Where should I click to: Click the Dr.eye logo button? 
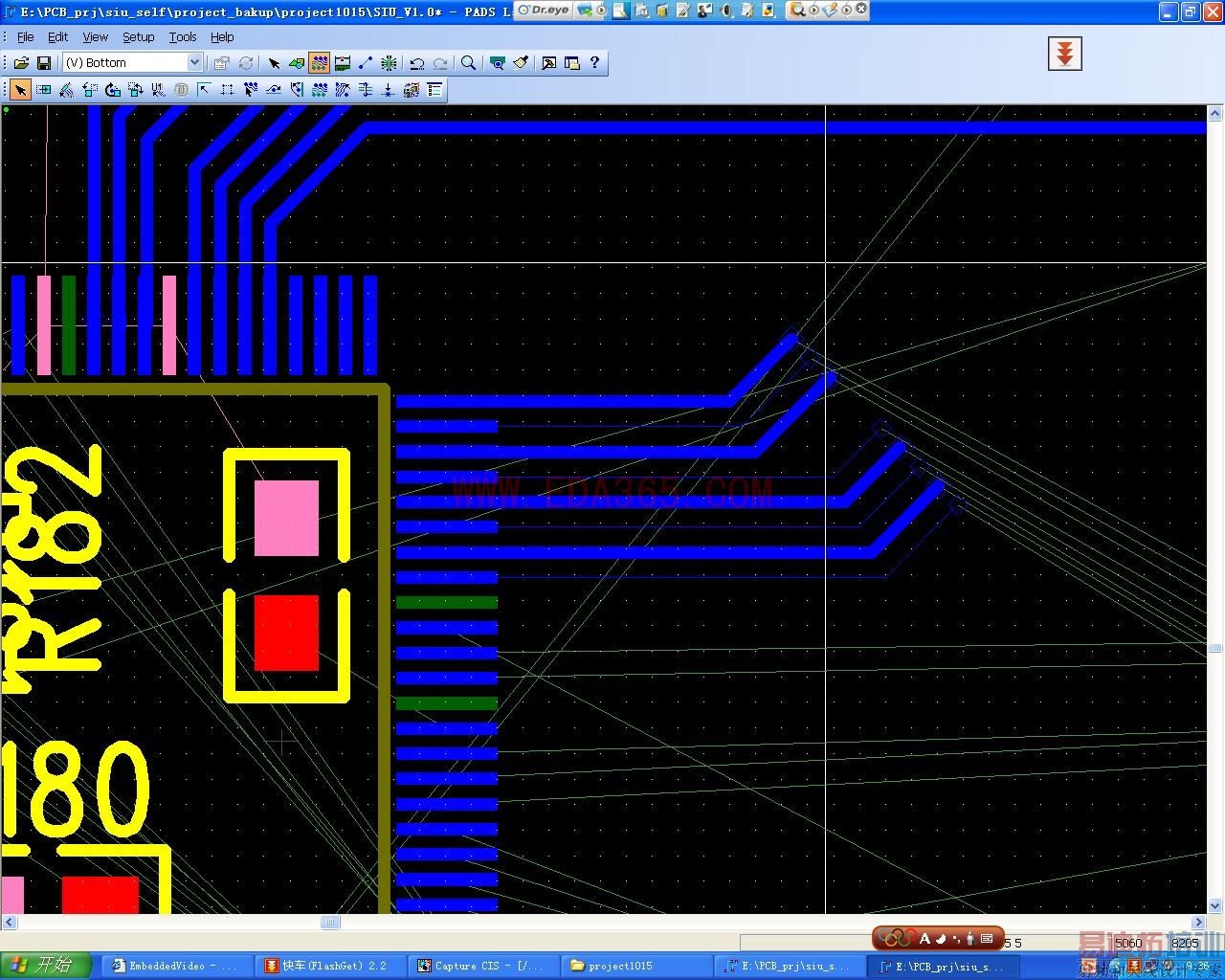(544, 11)
